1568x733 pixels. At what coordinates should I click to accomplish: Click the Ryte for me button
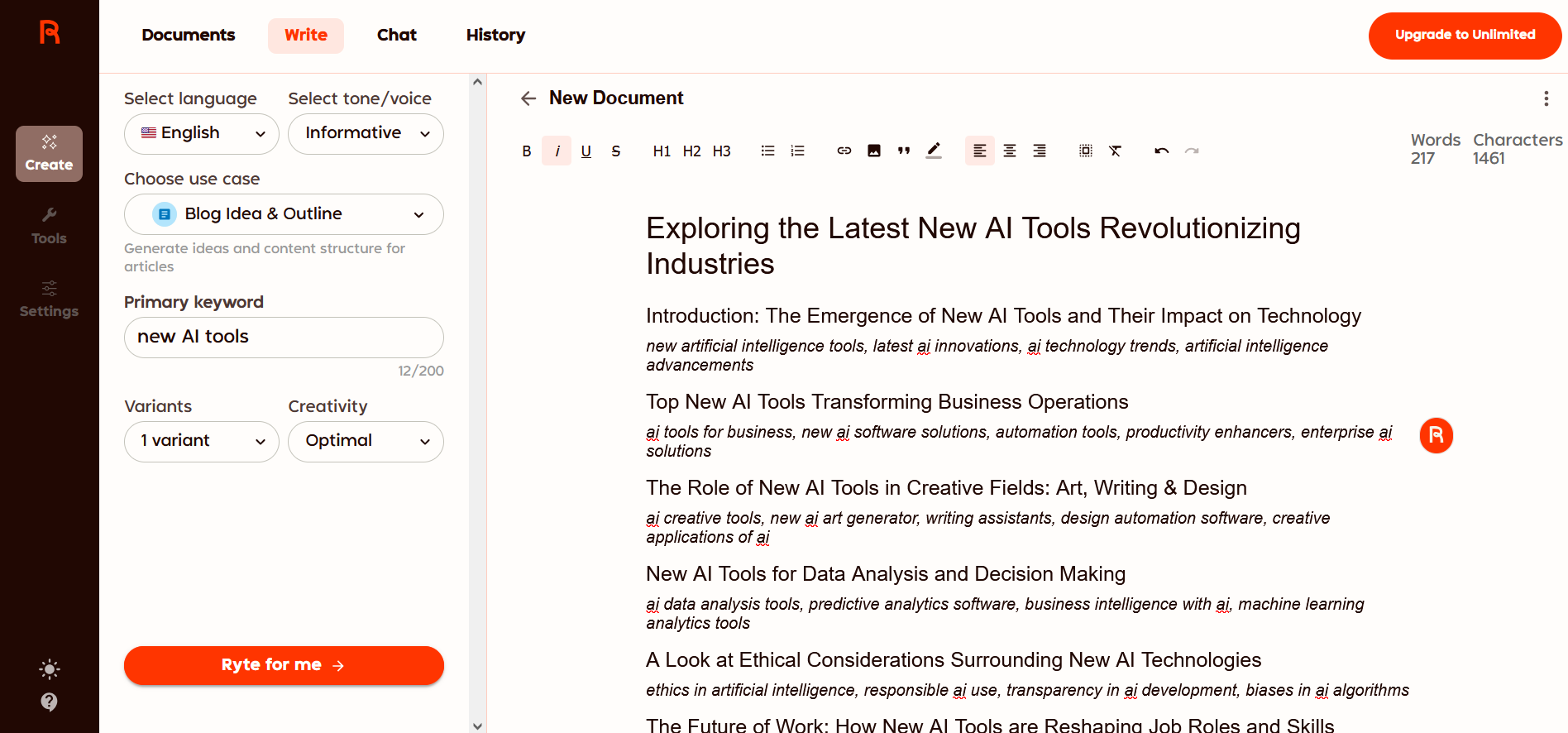click(x=284, y=665)
